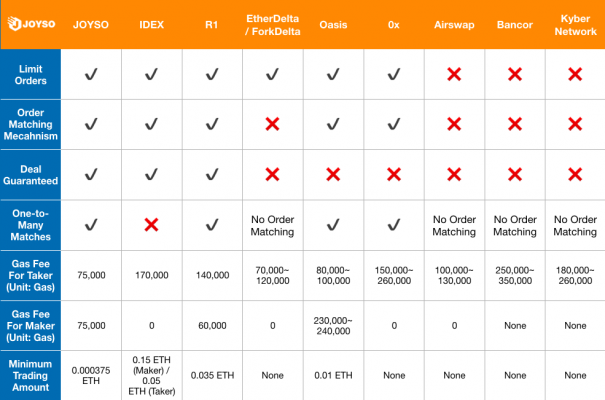Screen dimensions: 605x400
Task: Click the IDEX minimum trading amount cell
Action: (152, 375)
